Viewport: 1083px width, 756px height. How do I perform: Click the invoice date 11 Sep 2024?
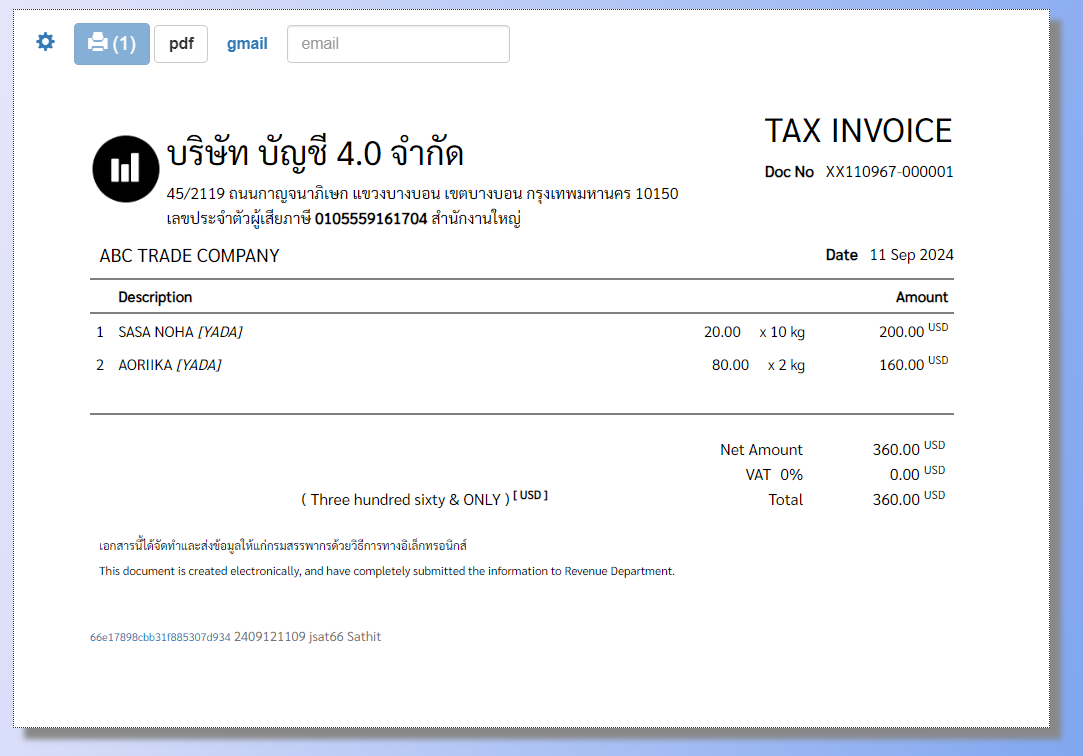[x=911, y=255]
